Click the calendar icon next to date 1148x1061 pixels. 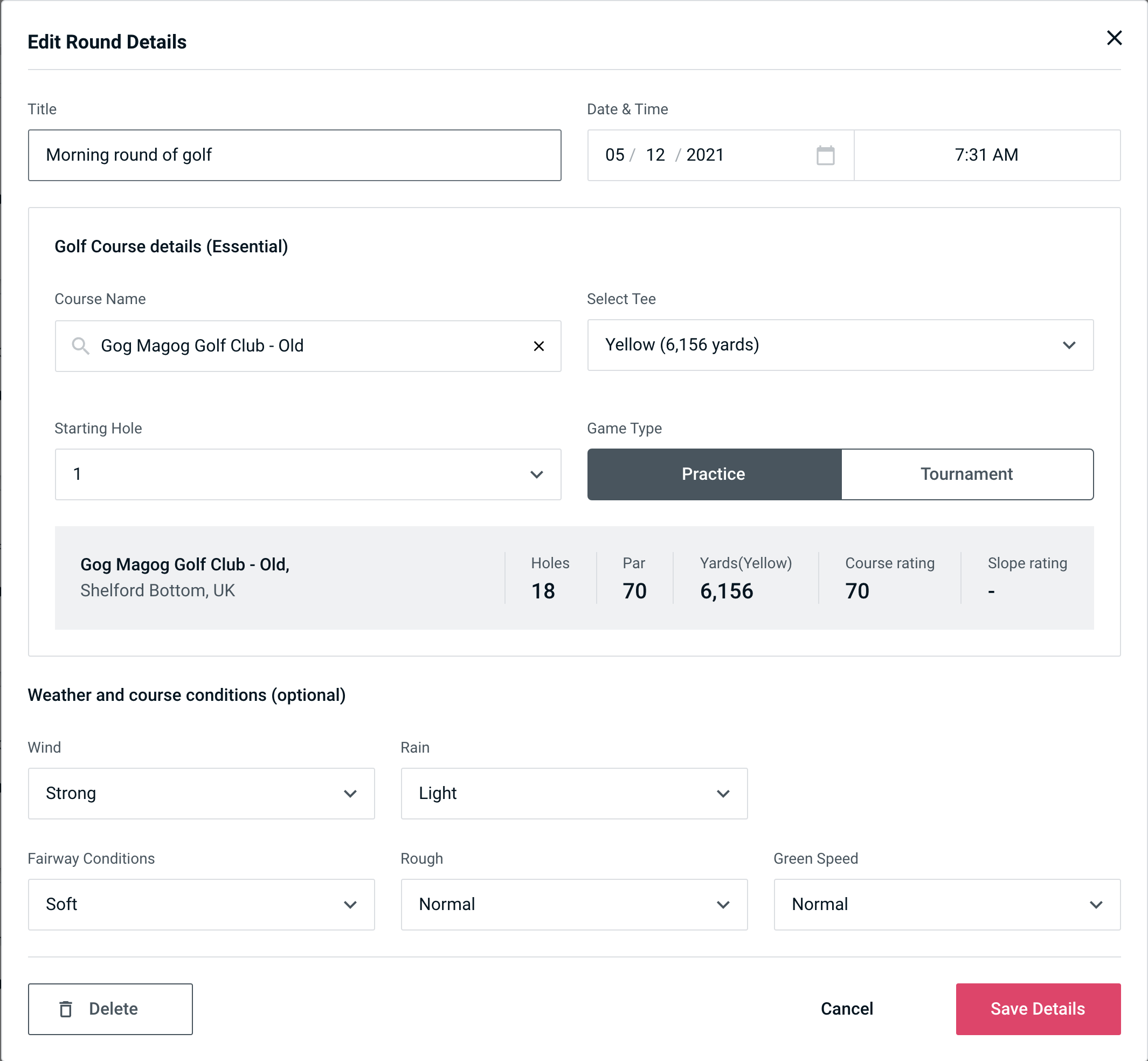[824, 154]
